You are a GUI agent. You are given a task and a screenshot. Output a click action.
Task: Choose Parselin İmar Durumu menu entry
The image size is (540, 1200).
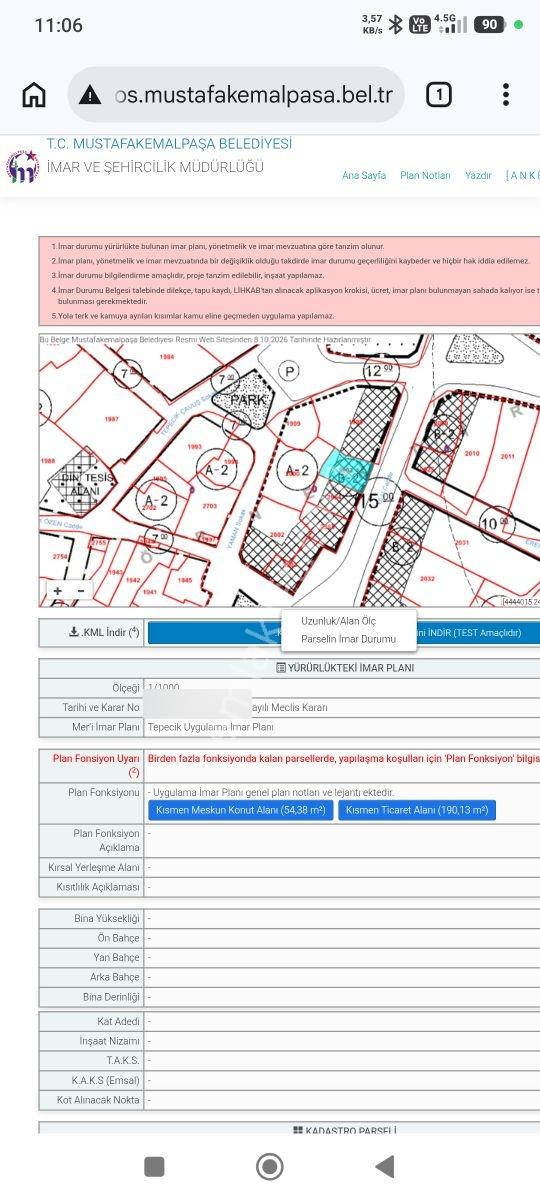pyautogui.click(x=349, y=639)
